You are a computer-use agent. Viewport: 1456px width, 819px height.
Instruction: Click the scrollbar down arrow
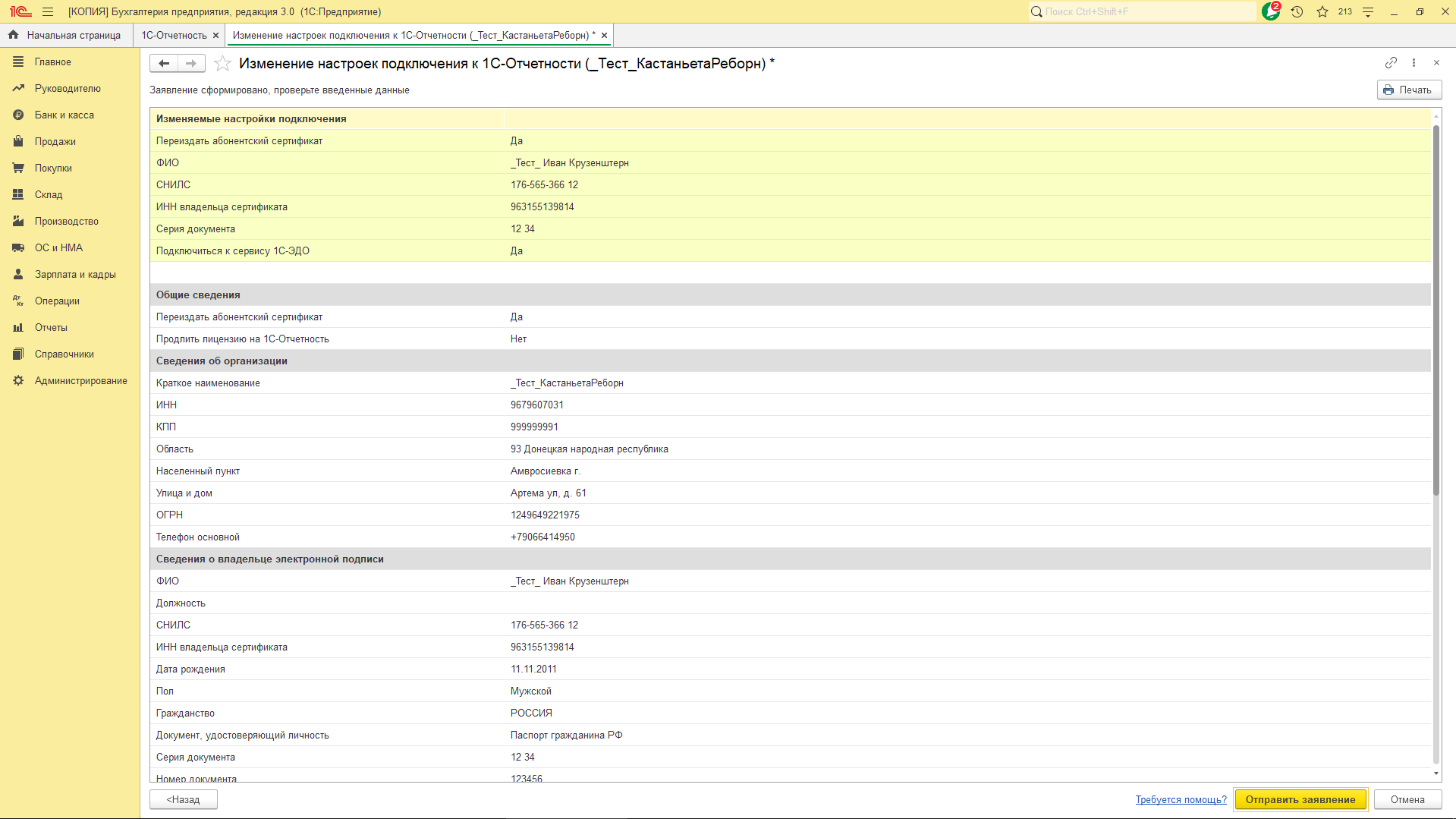pyautogui.click(x=1436, y=773)
